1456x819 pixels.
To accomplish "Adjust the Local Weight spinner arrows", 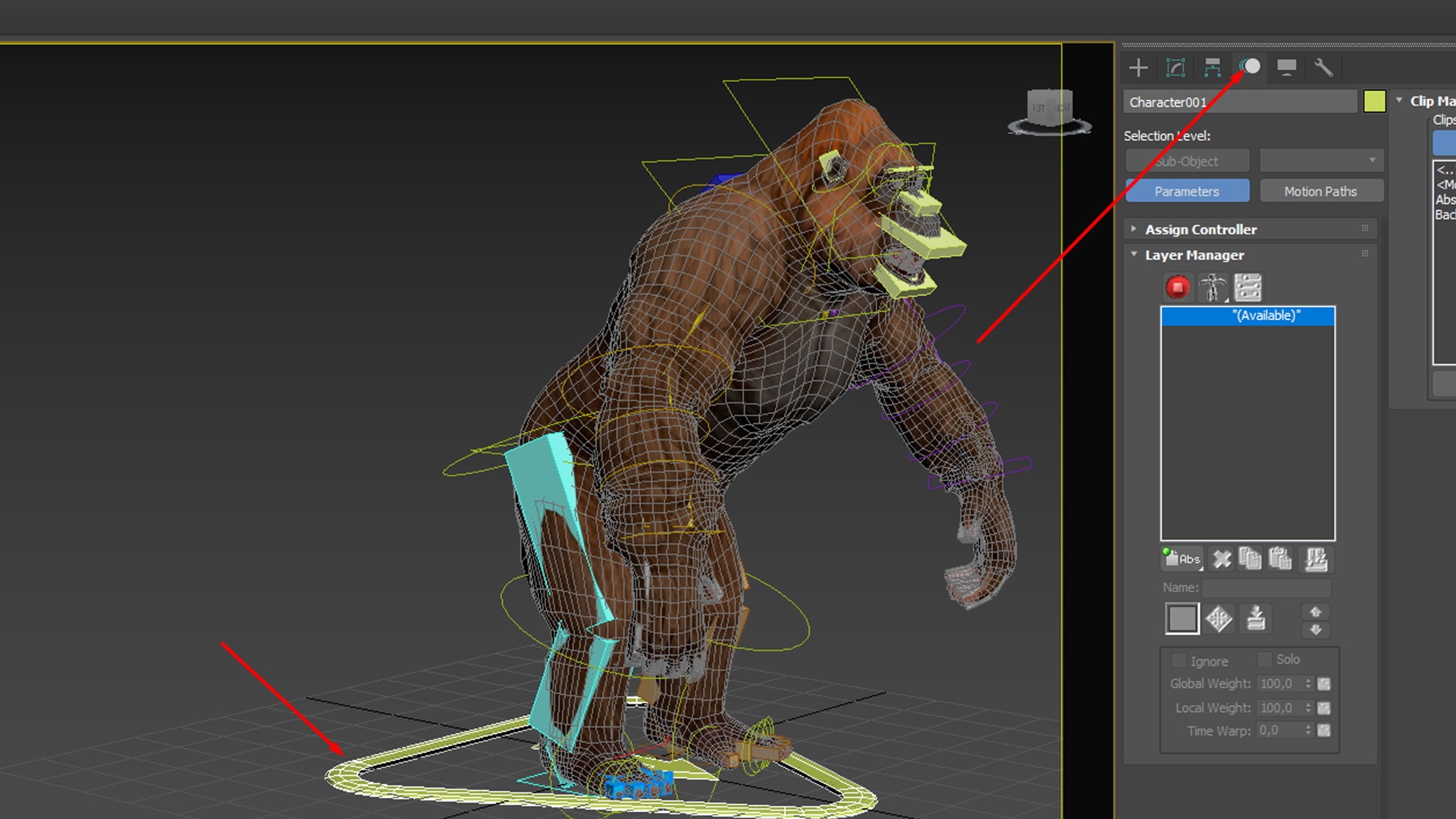I will coord(1308,708).
